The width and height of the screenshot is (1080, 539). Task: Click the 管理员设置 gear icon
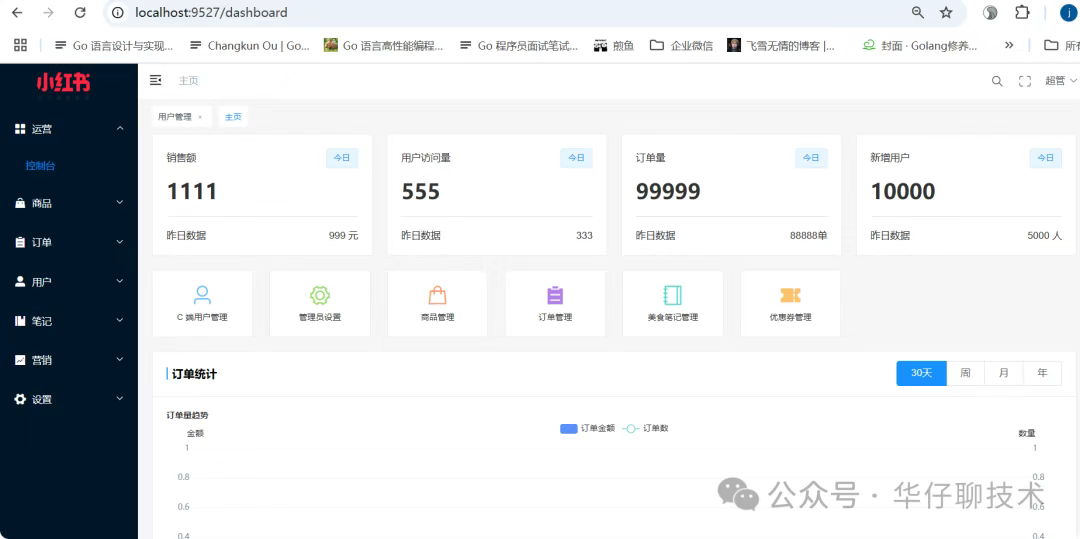[320, 295]
